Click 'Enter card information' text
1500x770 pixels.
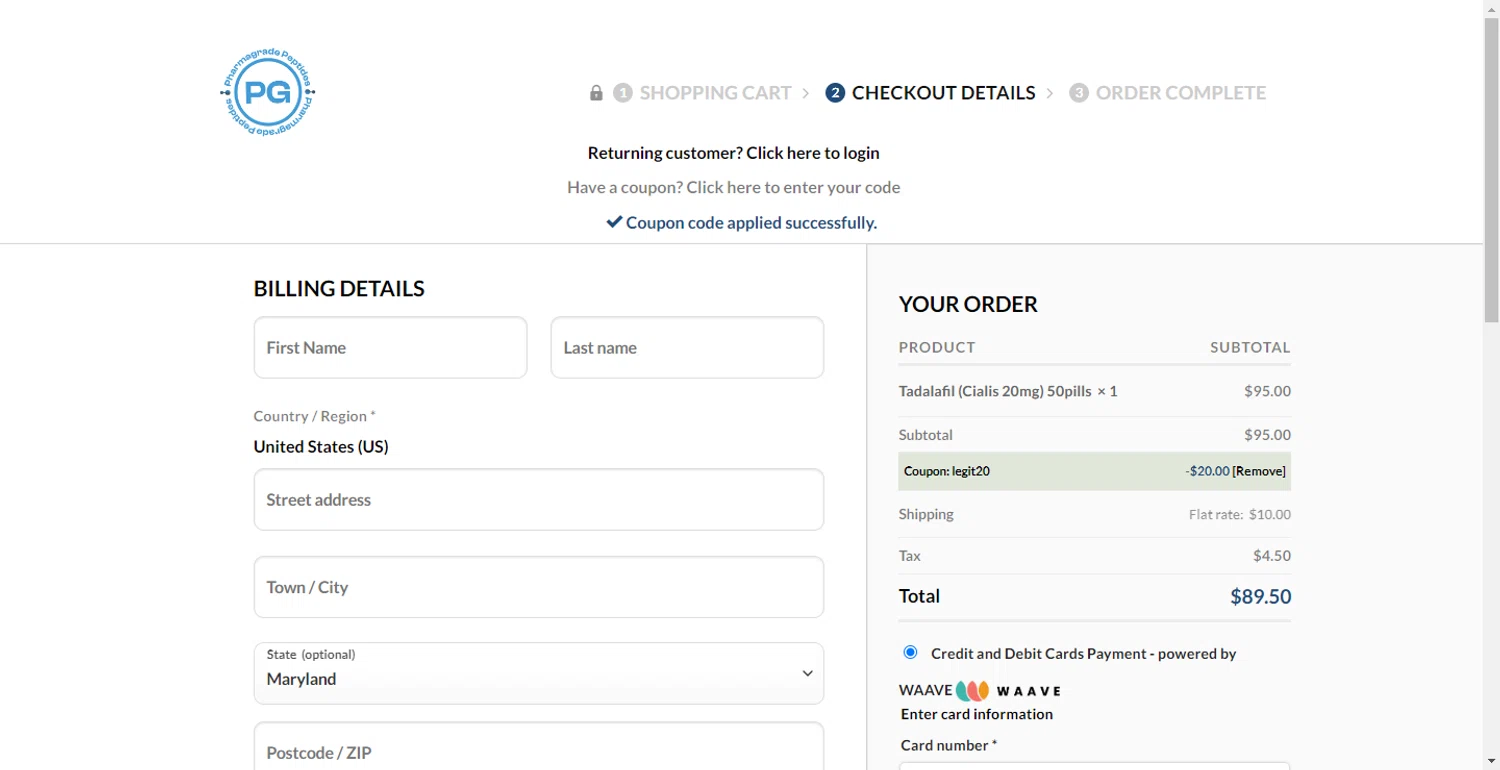point(977,714)
